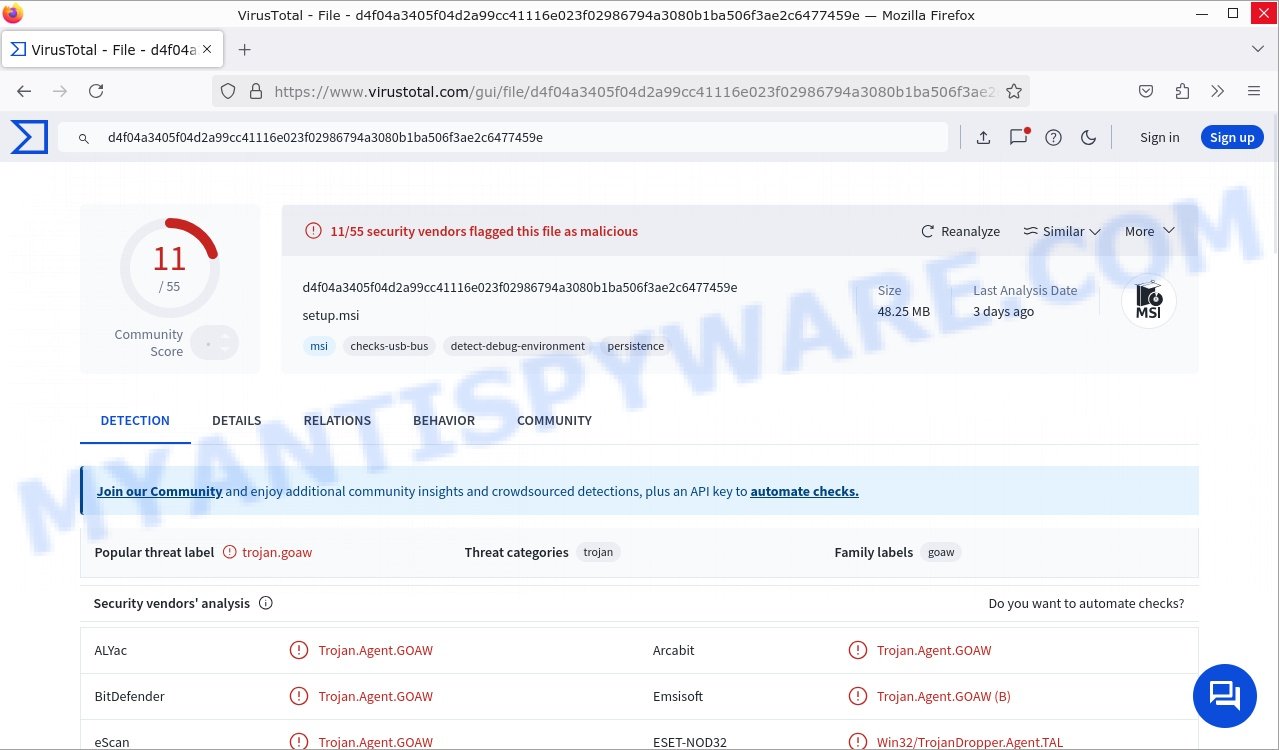
Task: Click the checks-usb-bus tag
Action: coord(389,346)
